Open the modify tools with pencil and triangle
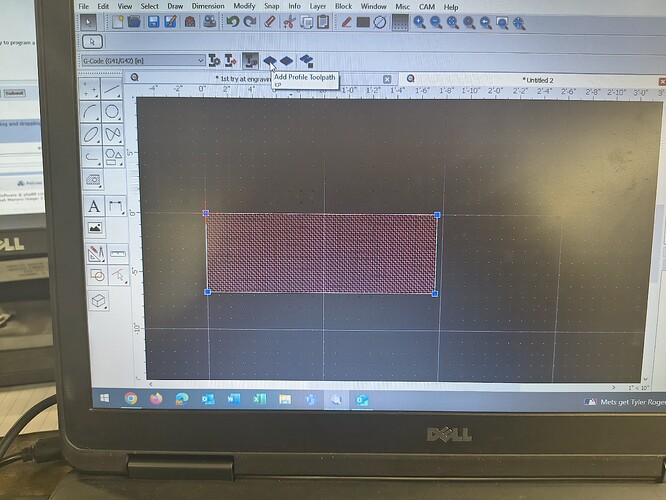 [x=96, y=254]
